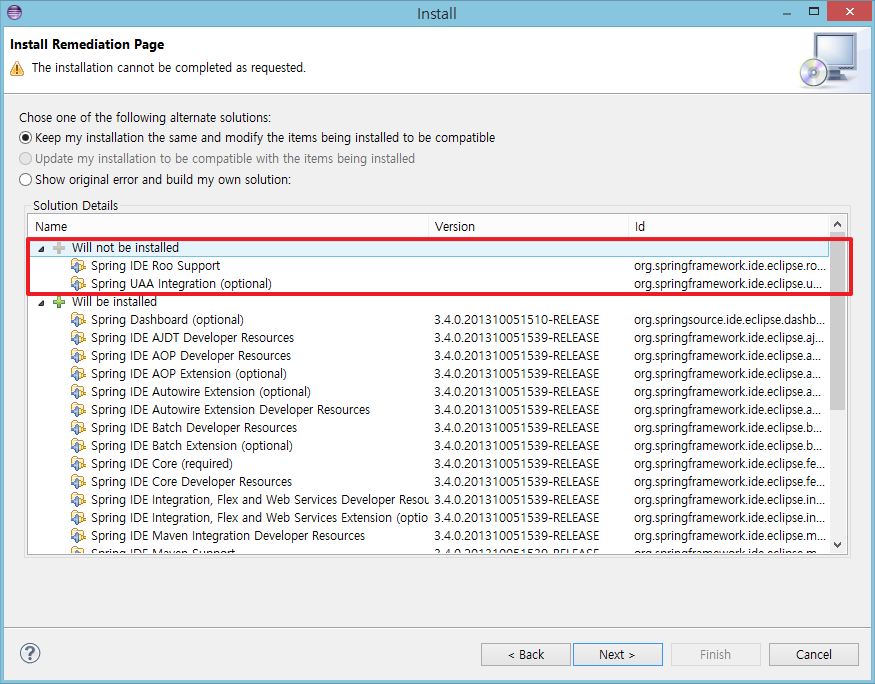Collapse the Will not be installed group
The height and width of the screenshot is (684, 875).
(x=41, y=249)
